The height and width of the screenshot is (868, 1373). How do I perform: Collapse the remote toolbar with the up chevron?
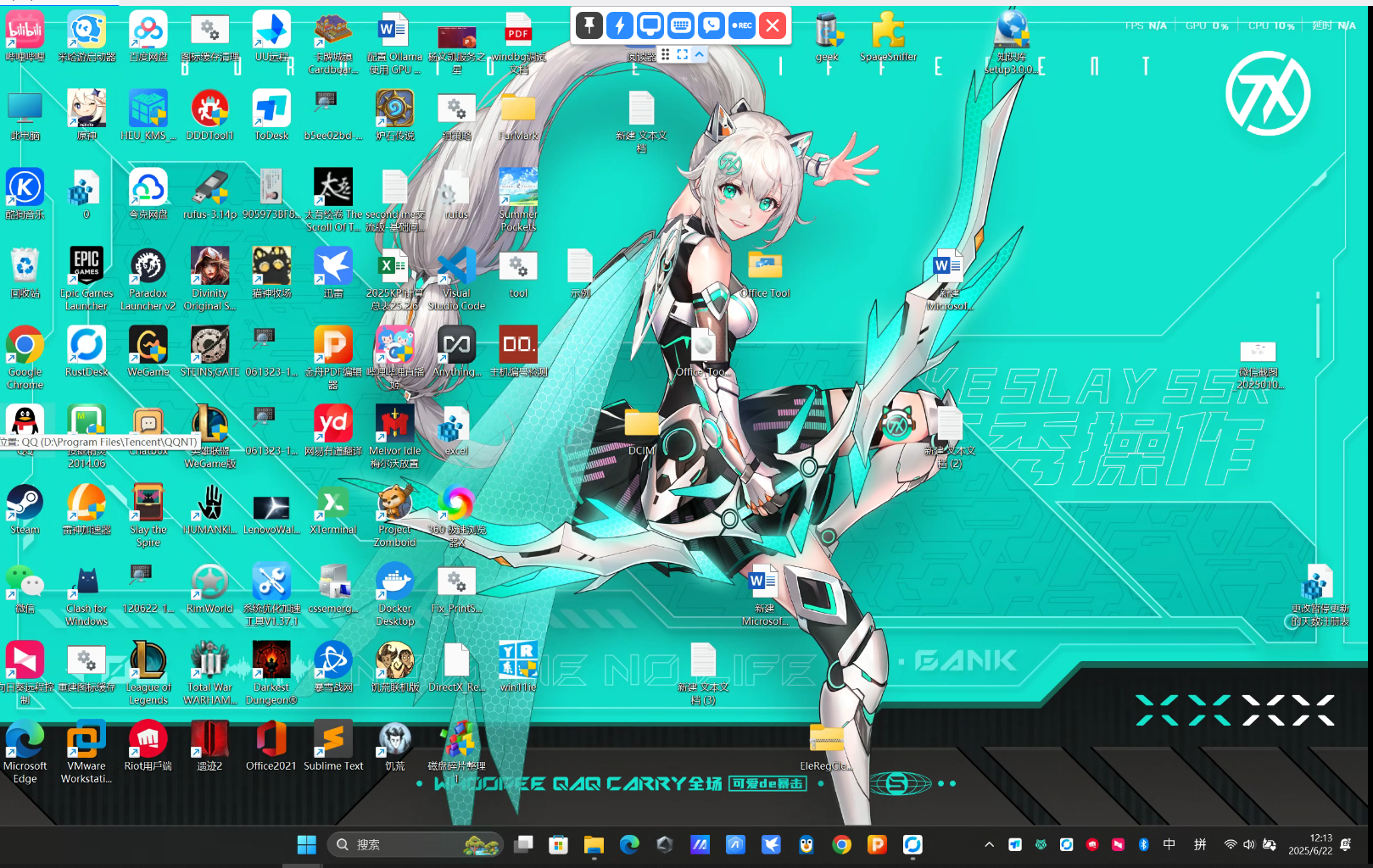700,54
